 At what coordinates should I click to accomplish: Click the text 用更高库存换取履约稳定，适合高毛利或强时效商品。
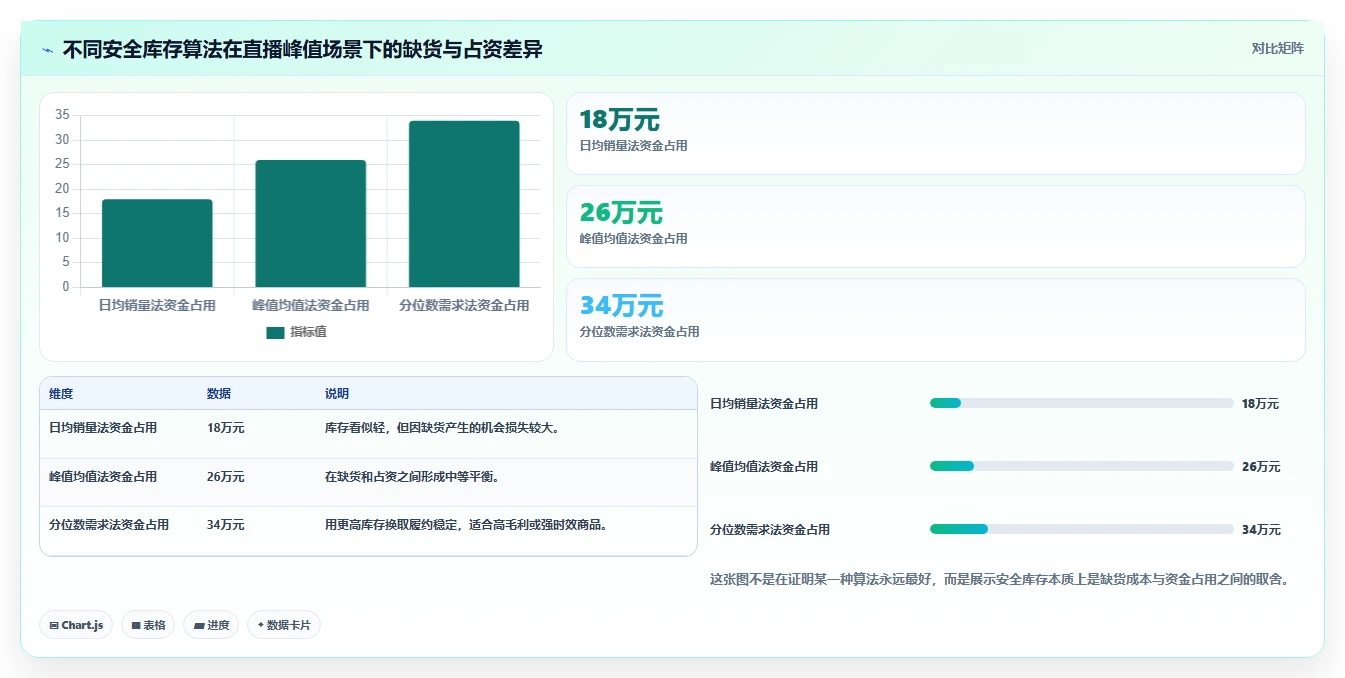(467, 525)
